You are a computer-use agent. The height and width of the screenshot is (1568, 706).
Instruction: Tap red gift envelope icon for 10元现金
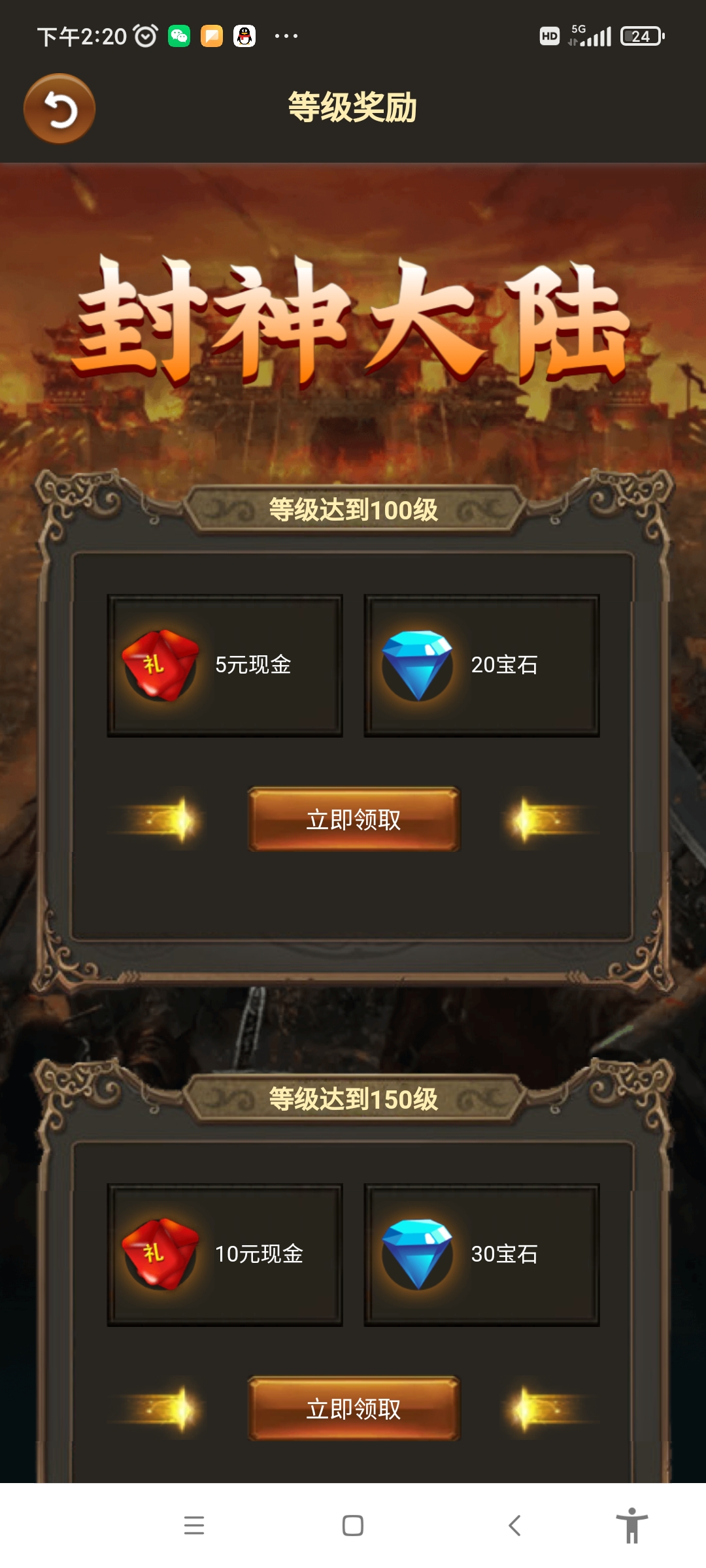click(160, 1254)
